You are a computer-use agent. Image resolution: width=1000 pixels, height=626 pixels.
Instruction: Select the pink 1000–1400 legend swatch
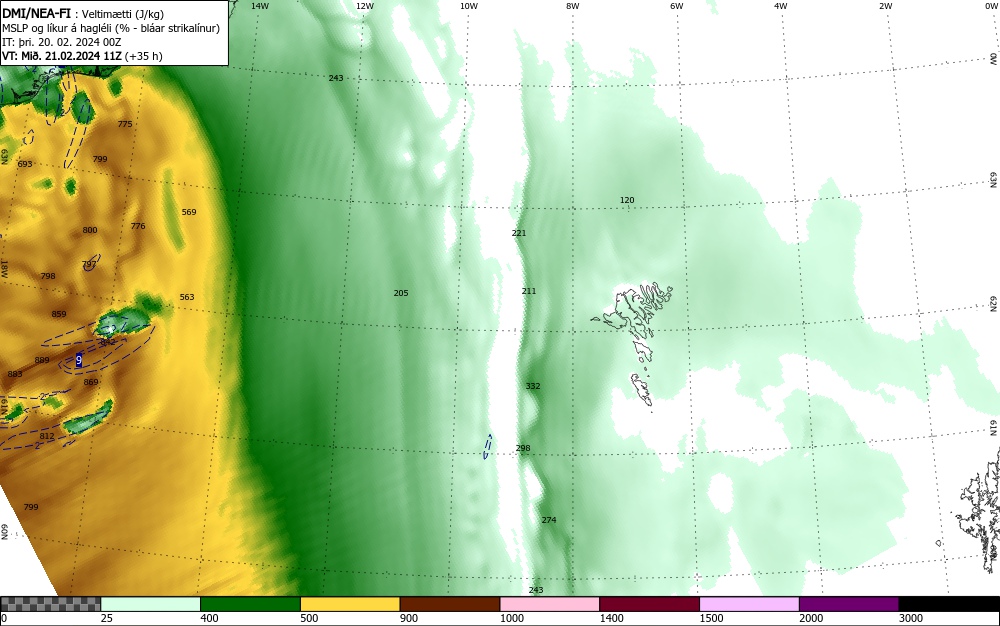click(x=550, y=604)
